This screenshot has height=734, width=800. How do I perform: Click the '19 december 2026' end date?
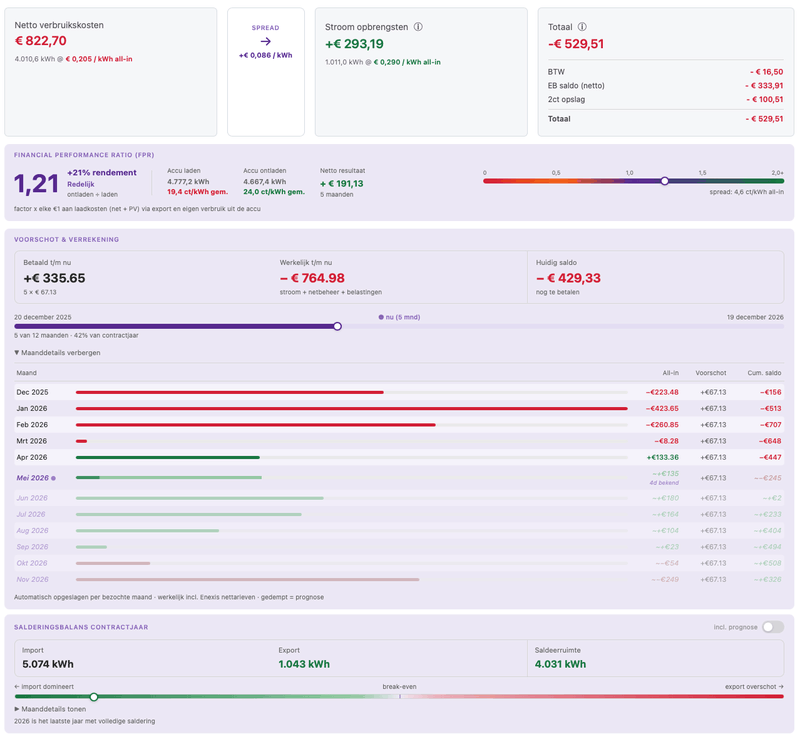[x=755, y=317]
